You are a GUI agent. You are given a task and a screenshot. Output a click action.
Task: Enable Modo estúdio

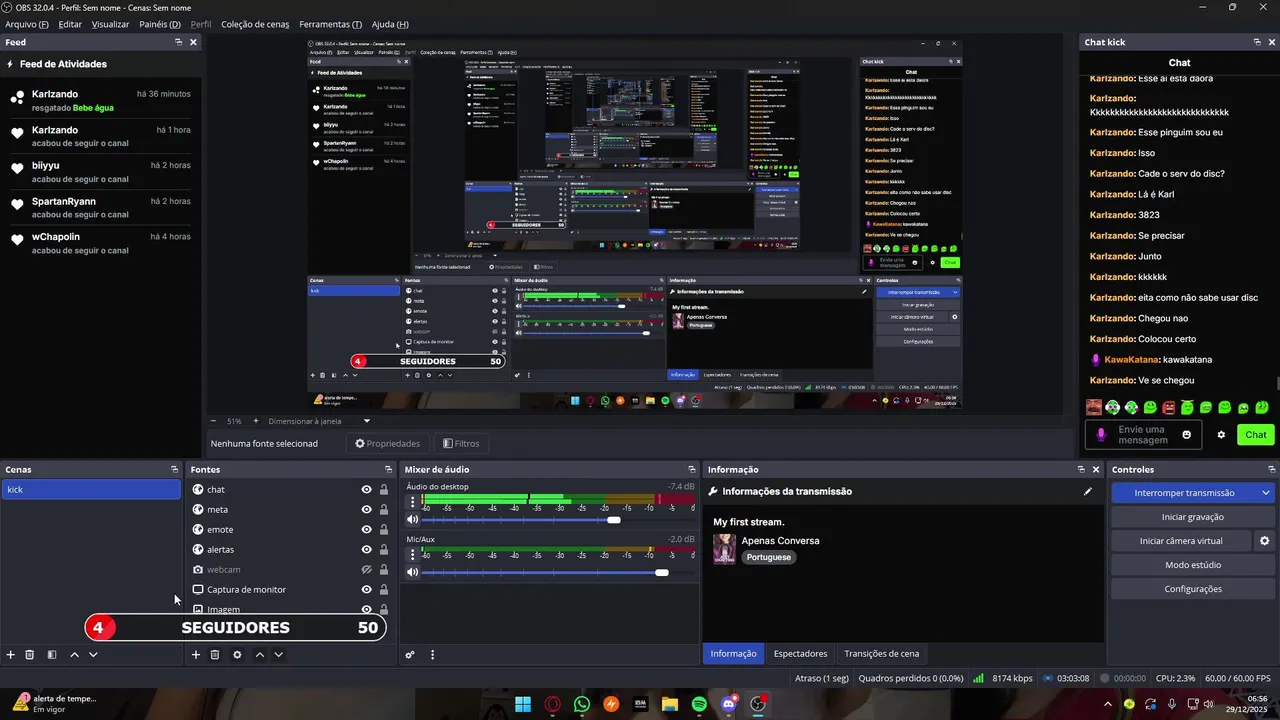(x=1192, y=565)
